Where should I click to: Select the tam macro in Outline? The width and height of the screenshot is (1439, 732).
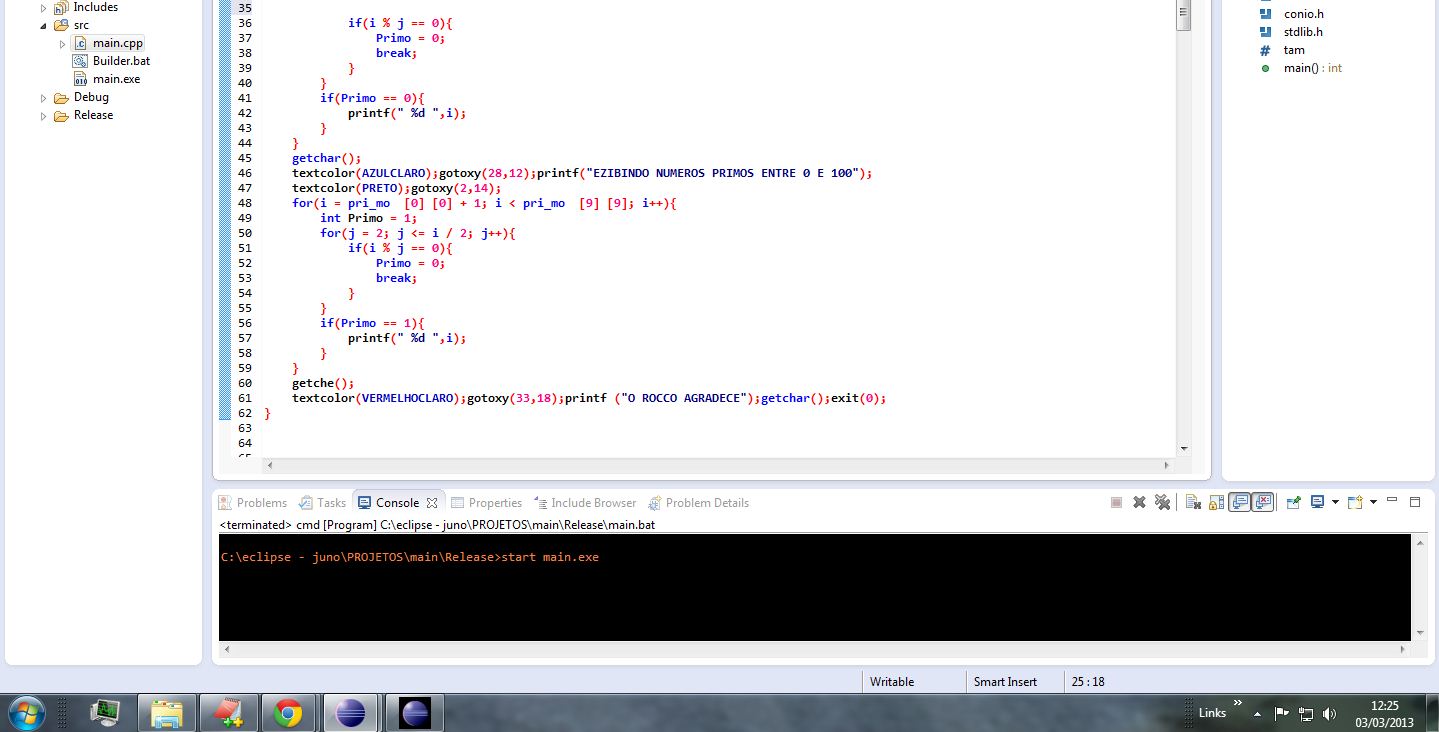(x=1294, y=50)
